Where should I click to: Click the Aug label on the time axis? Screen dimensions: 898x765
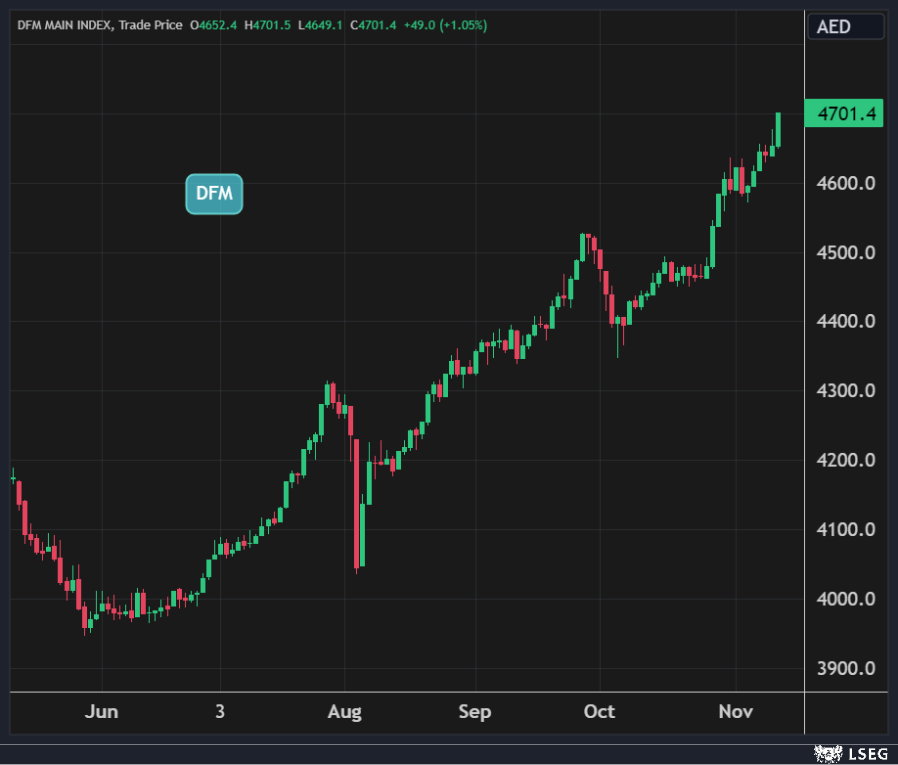click(x=345, y=712)
